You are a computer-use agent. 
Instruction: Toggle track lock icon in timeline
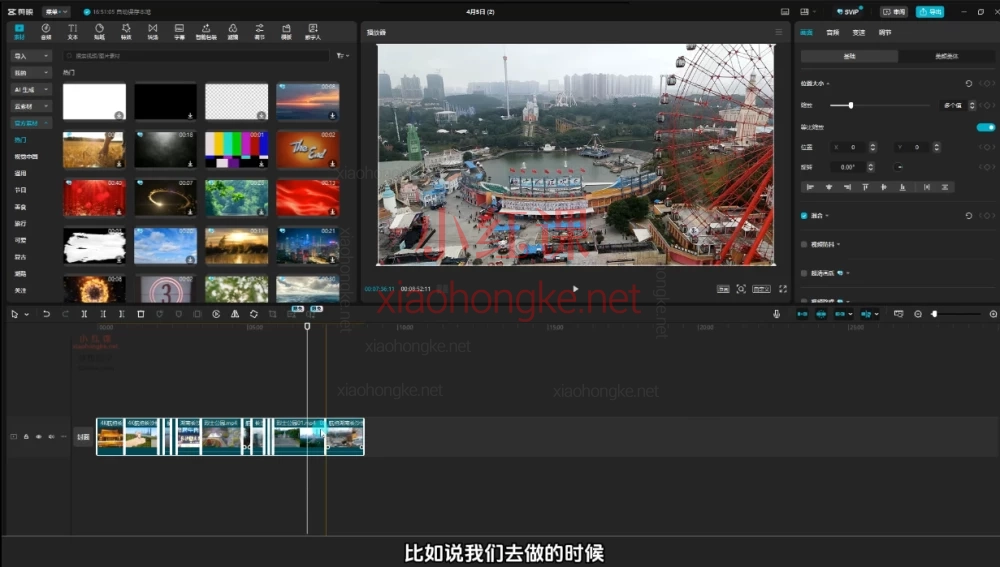[x=26, y=437]
